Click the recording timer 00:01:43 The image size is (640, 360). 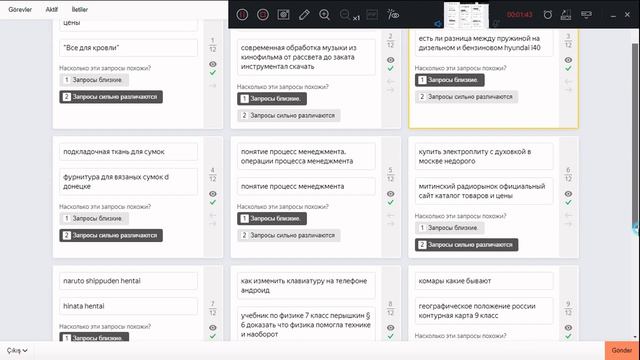520,15
